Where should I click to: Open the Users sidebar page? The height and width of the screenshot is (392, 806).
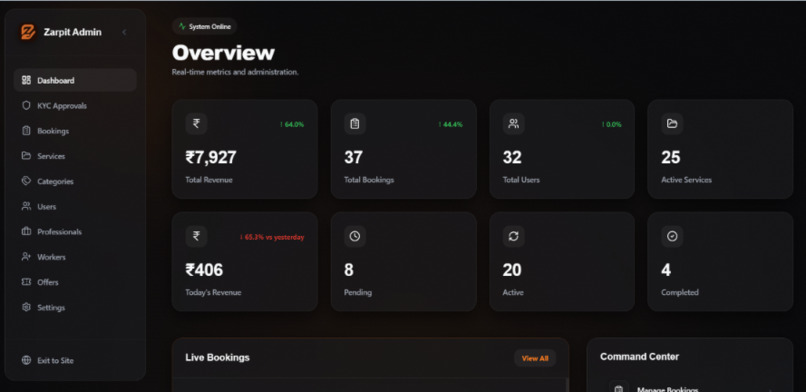pyautogui.click(x=75, y=206)
